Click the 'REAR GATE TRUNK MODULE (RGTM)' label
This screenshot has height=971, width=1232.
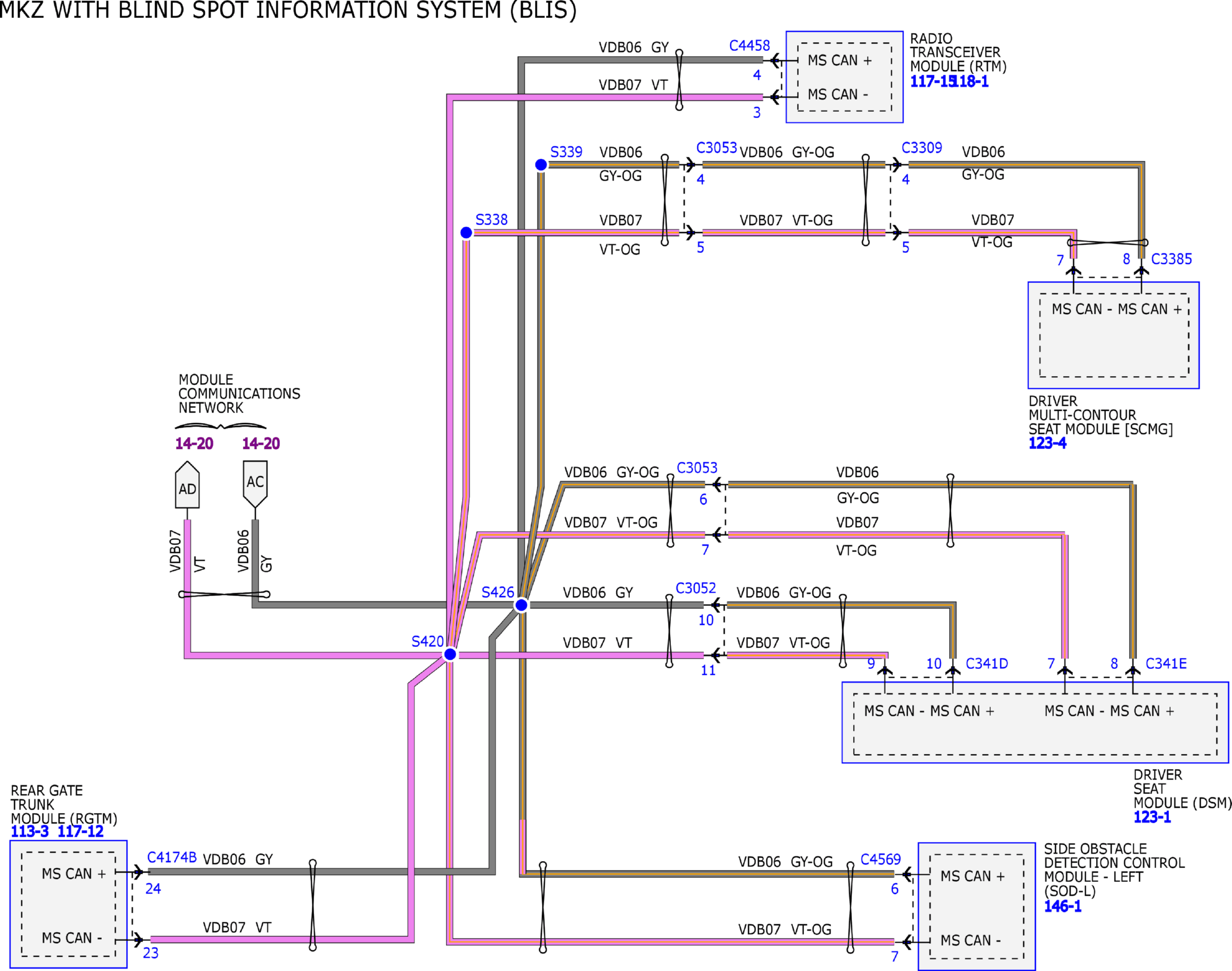[x=64, y=805]
